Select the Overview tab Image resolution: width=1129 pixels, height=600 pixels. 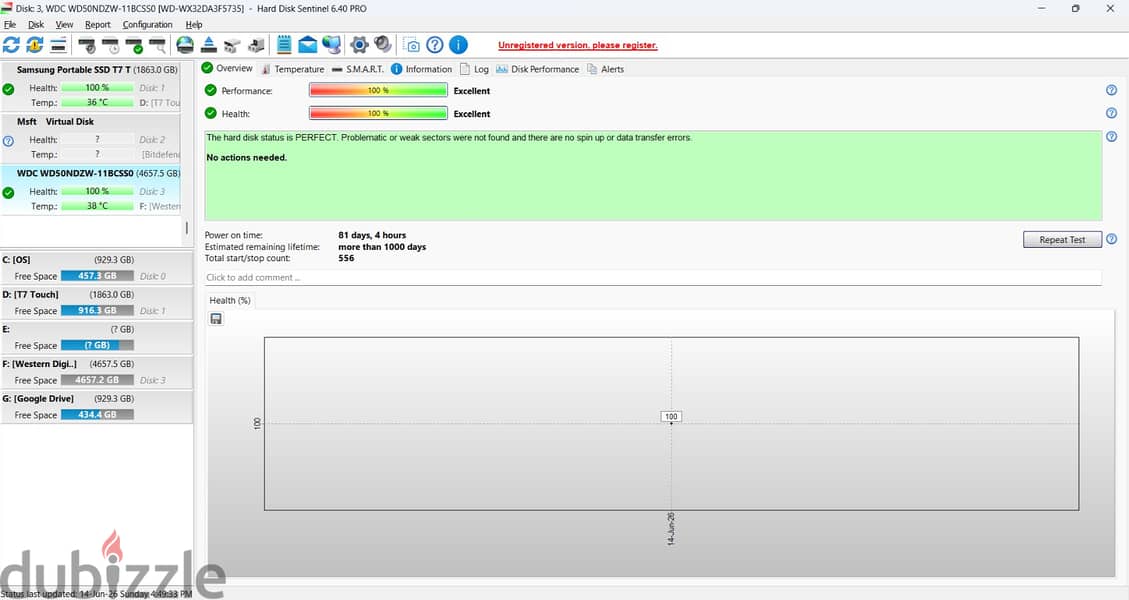click(227, 68)
